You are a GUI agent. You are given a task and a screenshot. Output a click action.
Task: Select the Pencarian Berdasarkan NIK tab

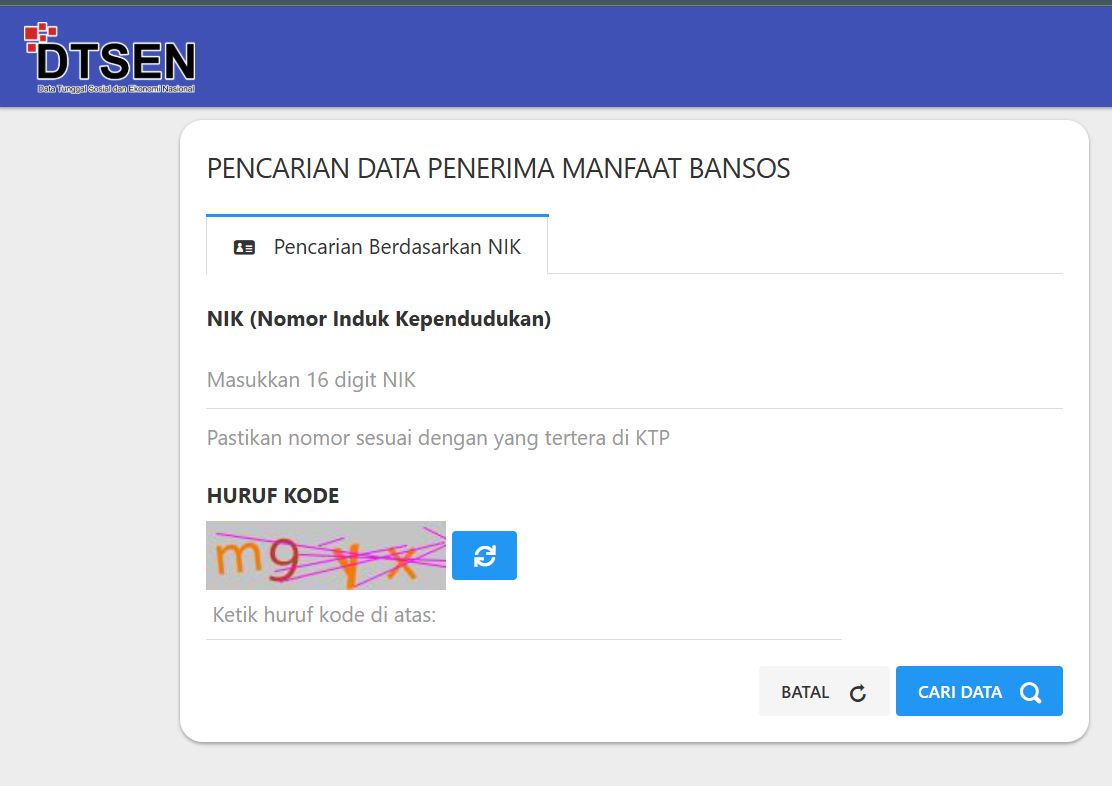377,245
